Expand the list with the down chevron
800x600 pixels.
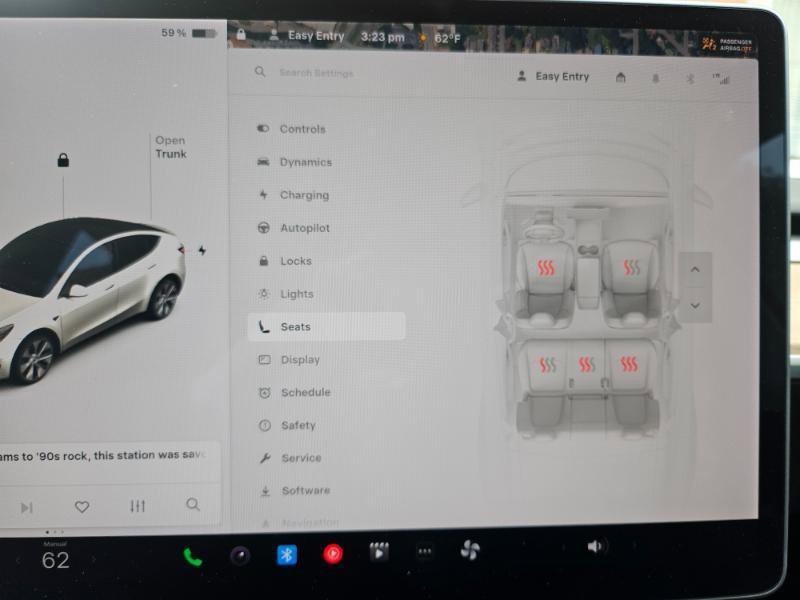[695, 306]
